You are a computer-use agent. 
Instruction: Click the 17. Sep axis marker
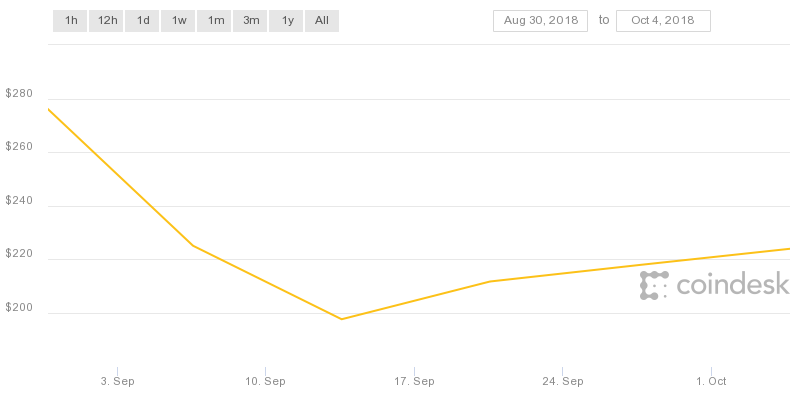tap(414, 381)
